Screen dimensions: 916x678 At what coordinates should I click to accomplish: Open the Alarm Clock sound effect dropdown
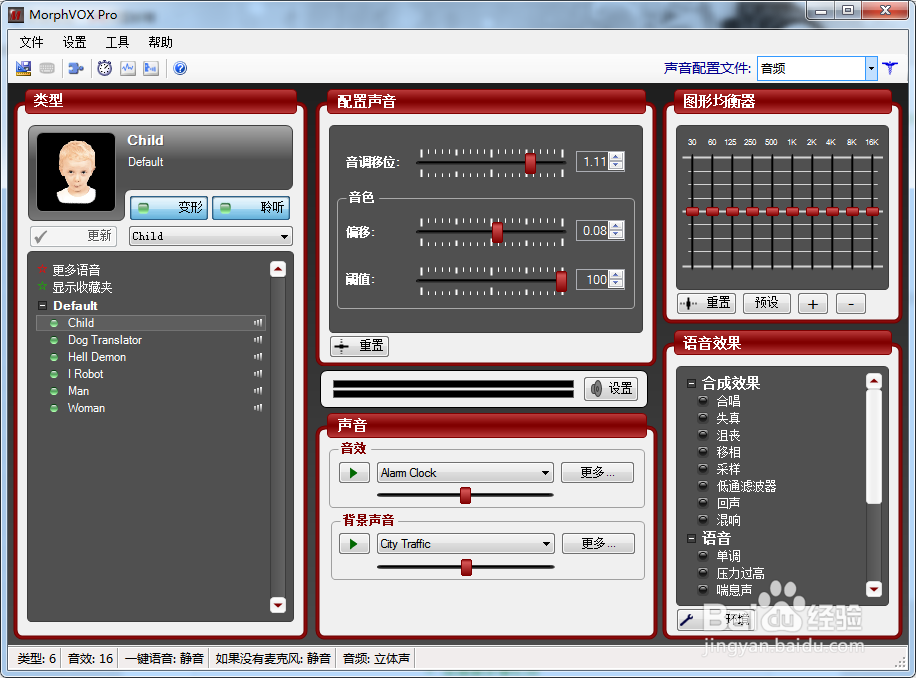[x=547, y=471]
